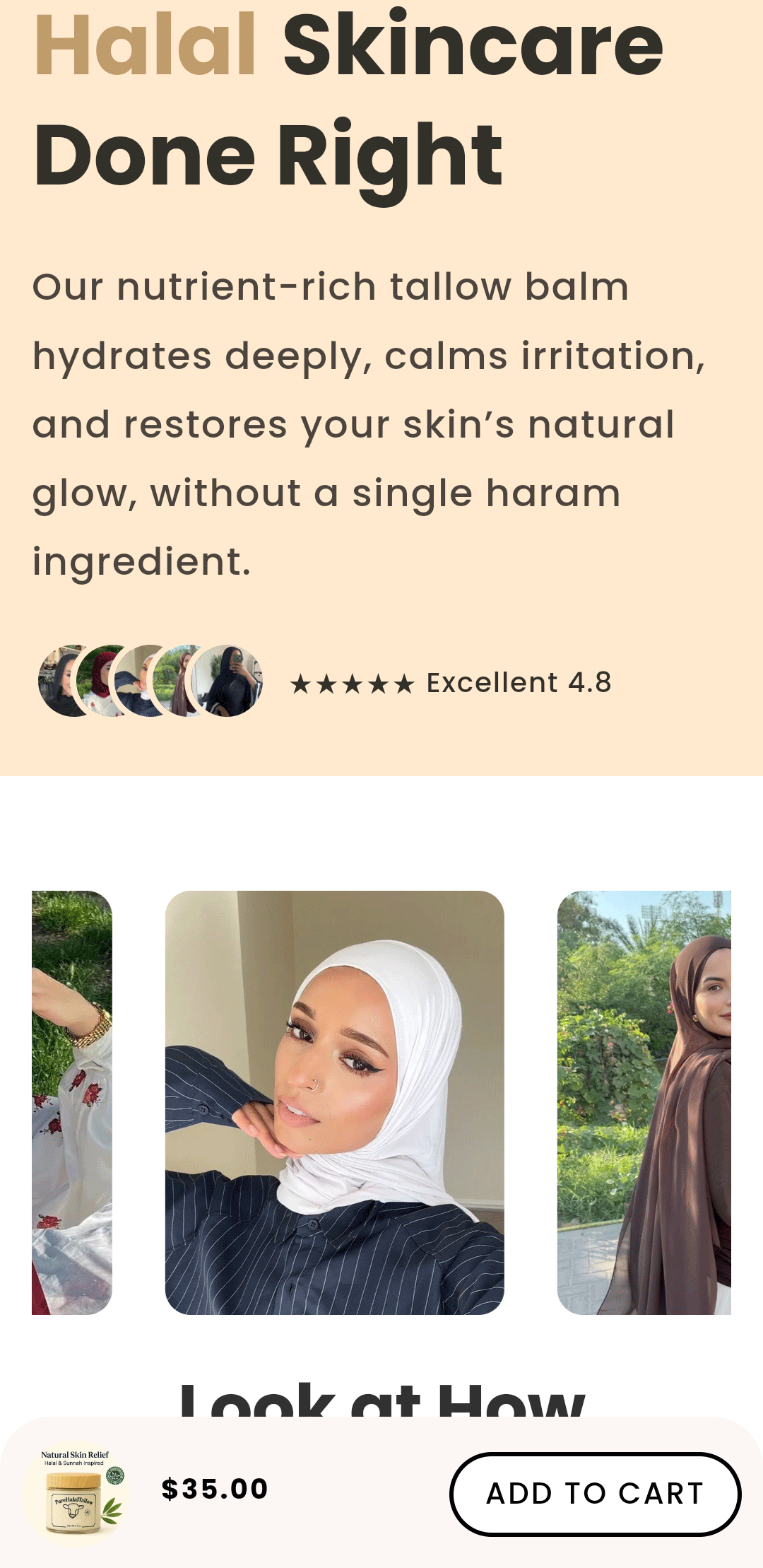The width and height of the screenshot is (763, 1568).
Task: Click the mirror-selfie reviewer avatar
Action: point(227,681)
